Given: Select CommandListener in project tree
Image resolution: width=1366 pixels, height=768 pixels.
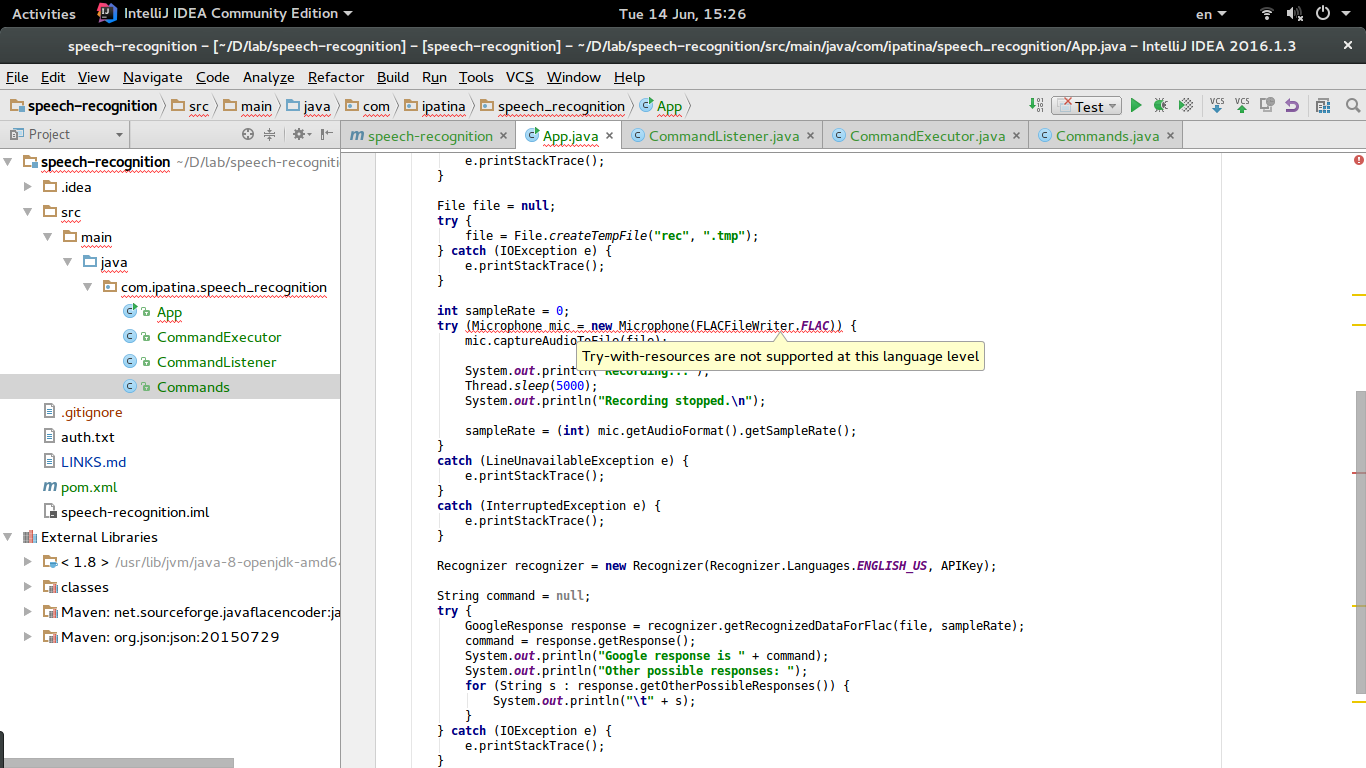Looking at the screenshot, I should 216,362.
